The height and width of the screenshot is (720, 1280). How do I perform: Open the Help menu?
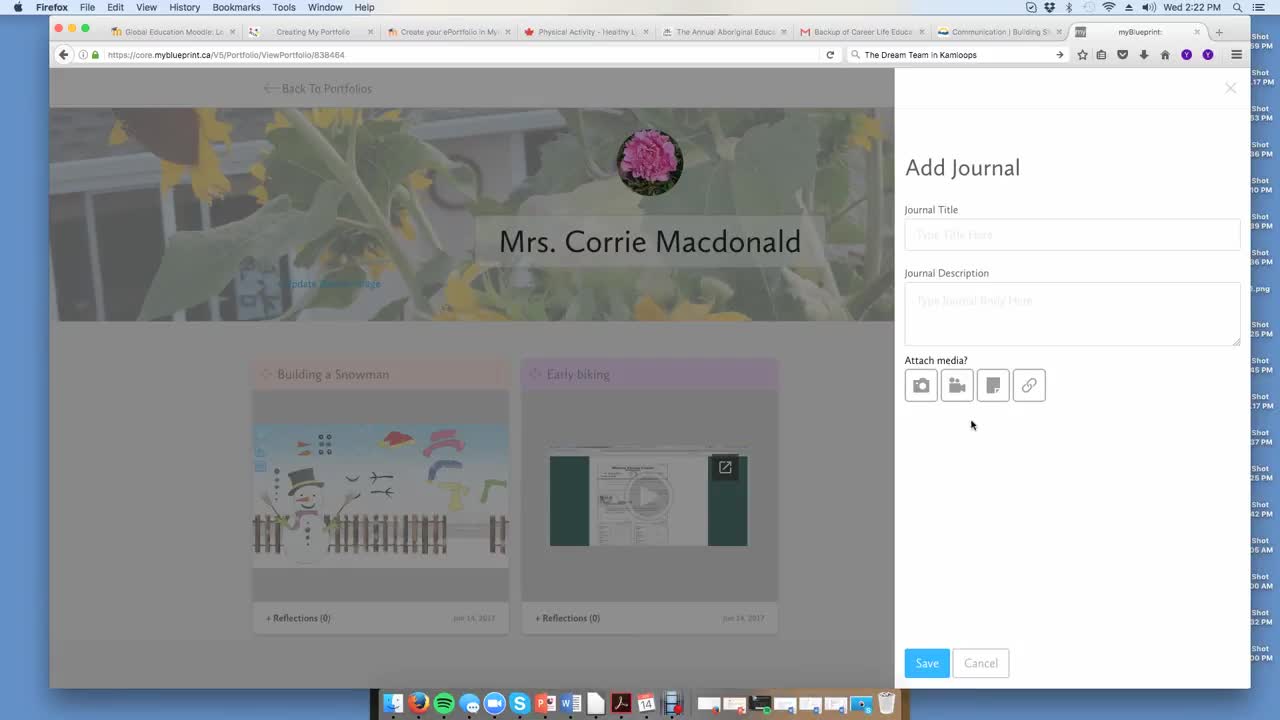pyautogui.click(x=364, y=7)
